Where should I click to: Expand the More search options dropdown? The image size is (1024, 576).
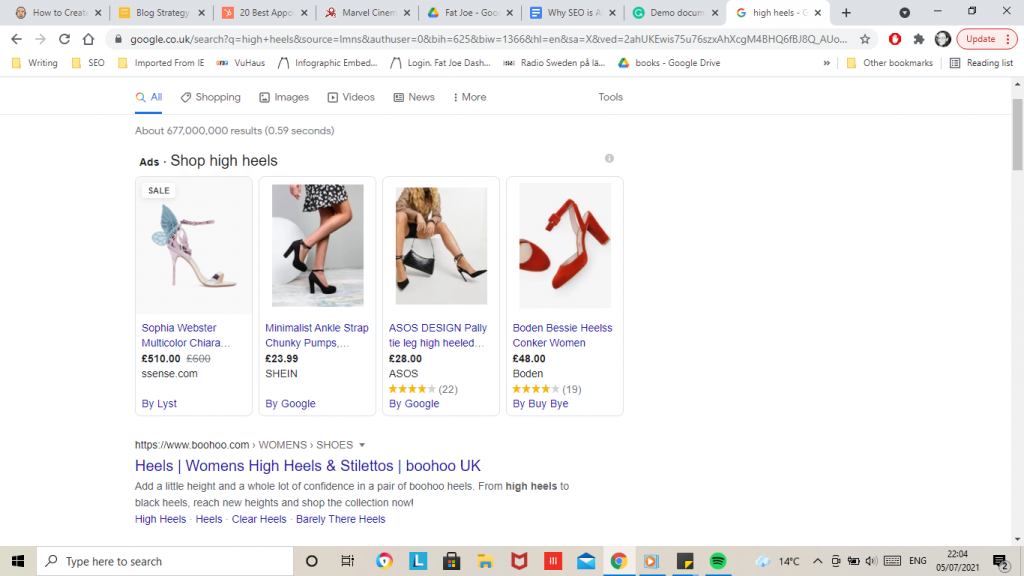click(468, 97)
